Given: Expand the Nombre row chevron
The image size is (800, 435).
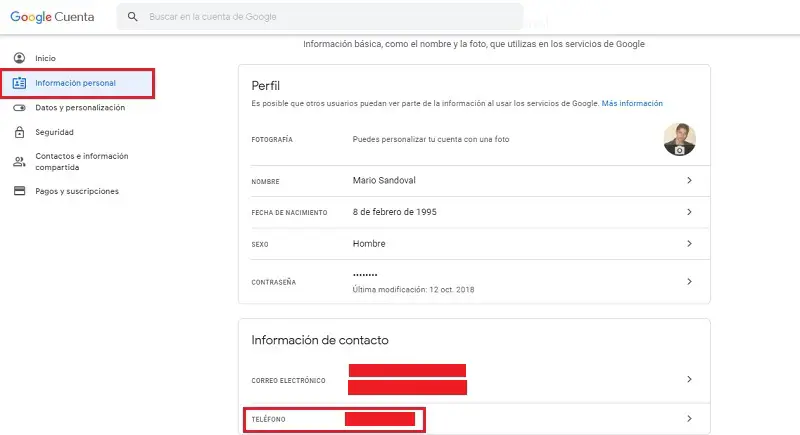Looking at the screenshot, I should [x=689, y=181].
